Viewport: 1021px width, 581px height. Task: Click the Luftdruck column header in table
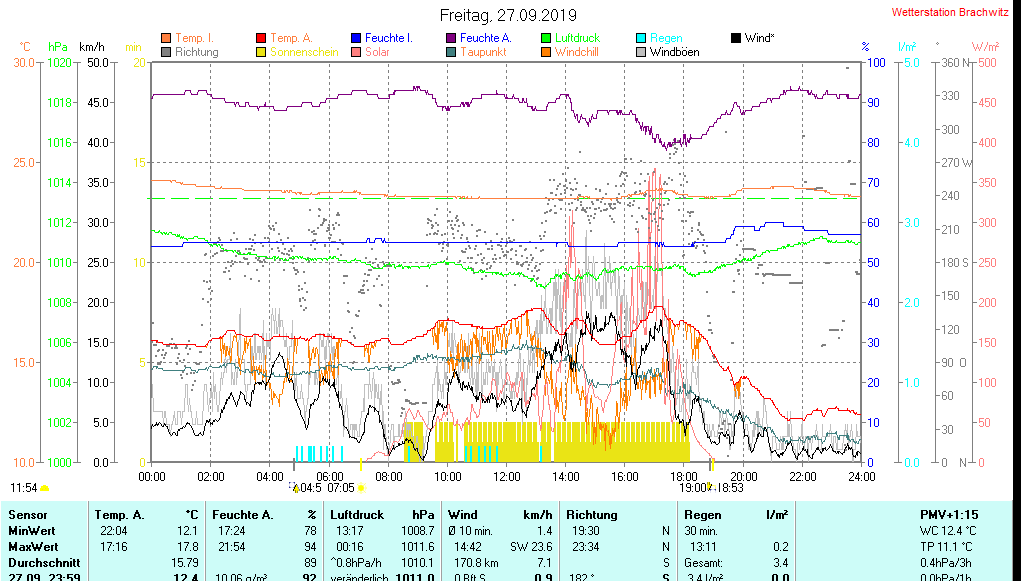[355, 515]
